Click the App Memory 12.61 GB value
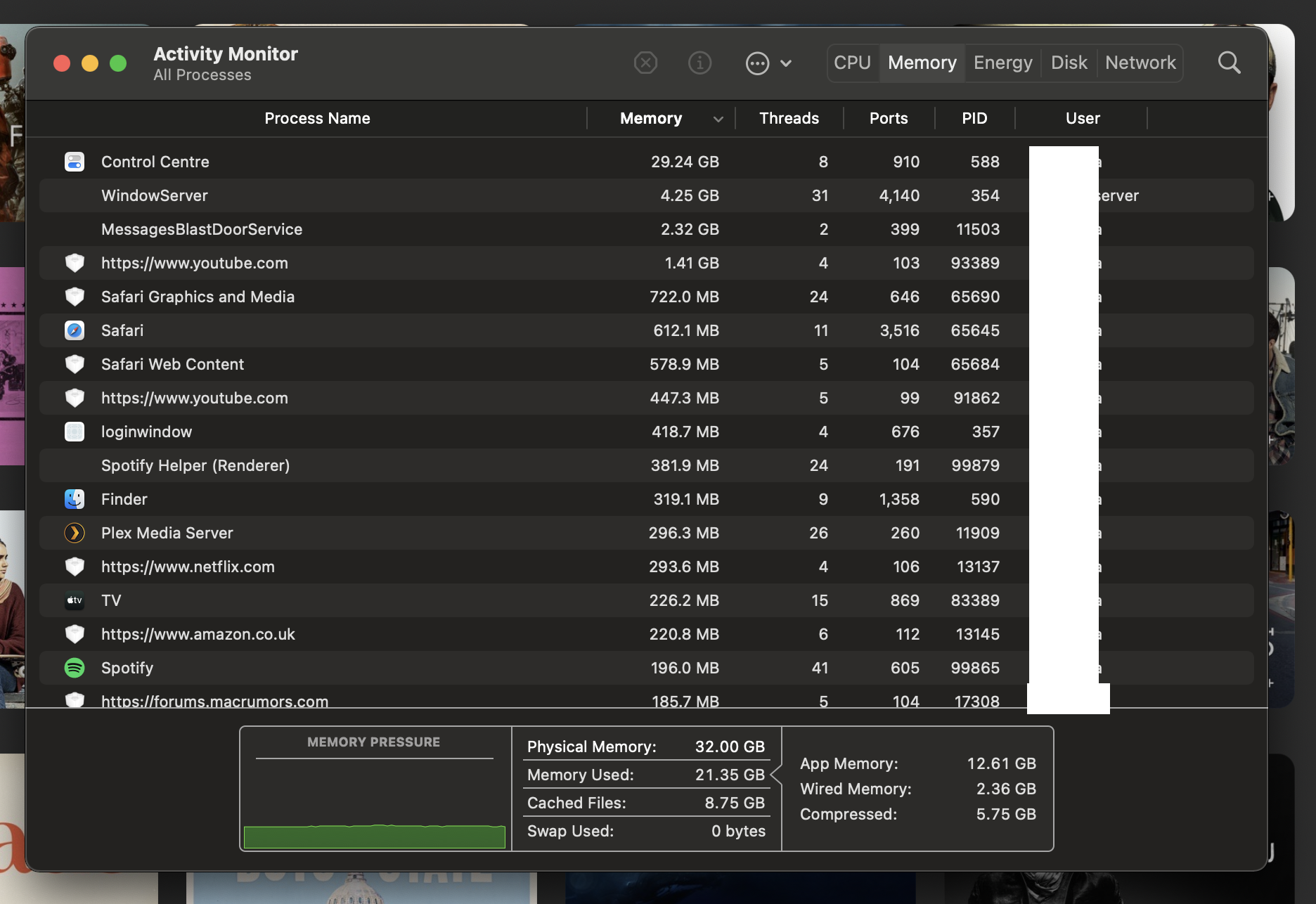Screen dimensions: 1316x904 coord(1001,763)
